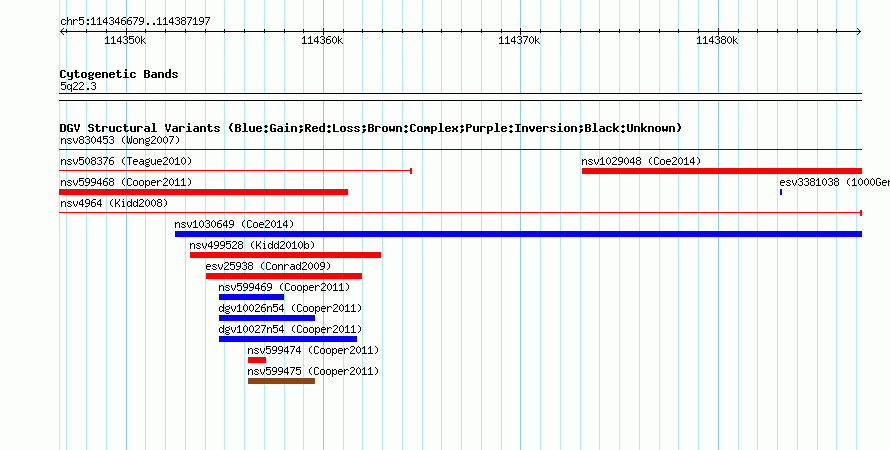Click the chr5:114346679..114387197 coordinates label

(x=135, y=21)
